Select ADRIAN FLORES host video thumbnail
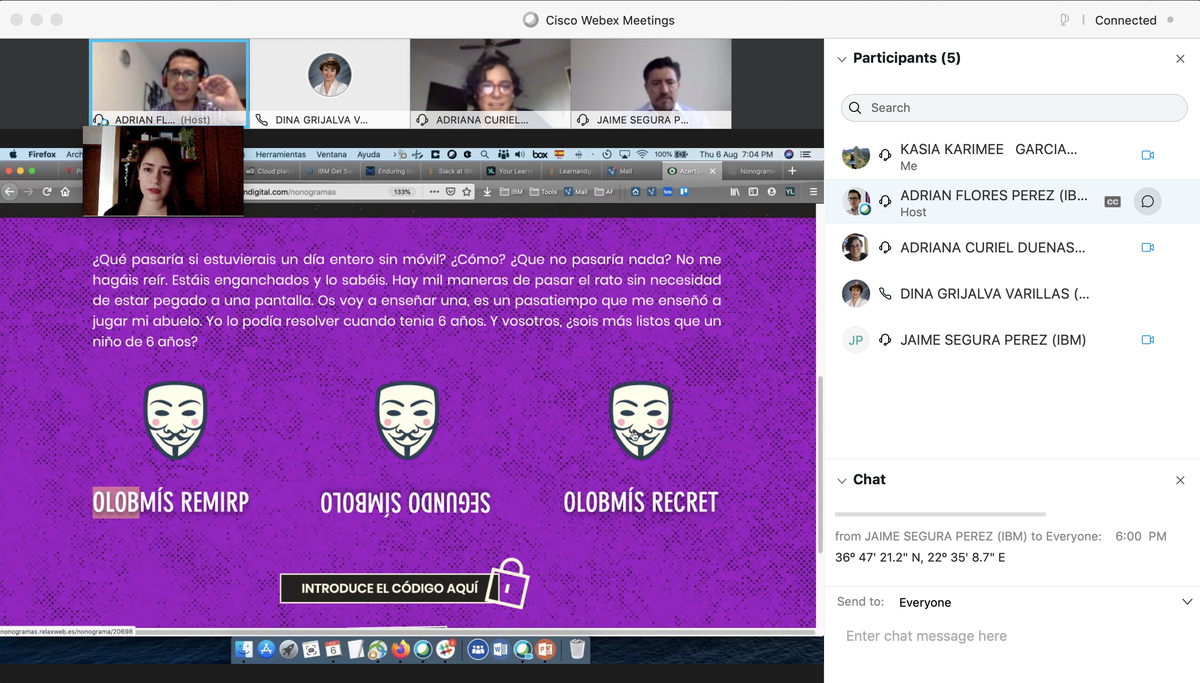The width and height of the screenshot is (1200, 683). 169,84
